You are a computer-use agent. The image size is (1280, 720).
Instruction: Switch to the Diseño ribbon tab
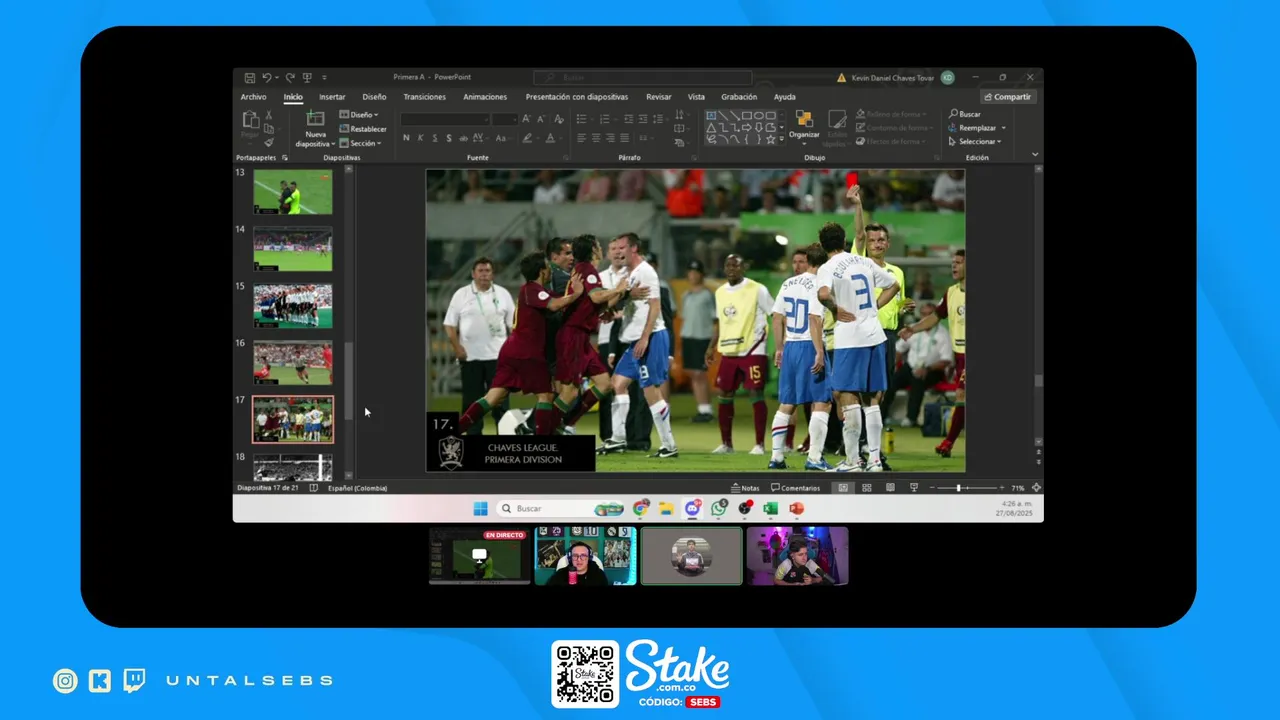point(374,97)
